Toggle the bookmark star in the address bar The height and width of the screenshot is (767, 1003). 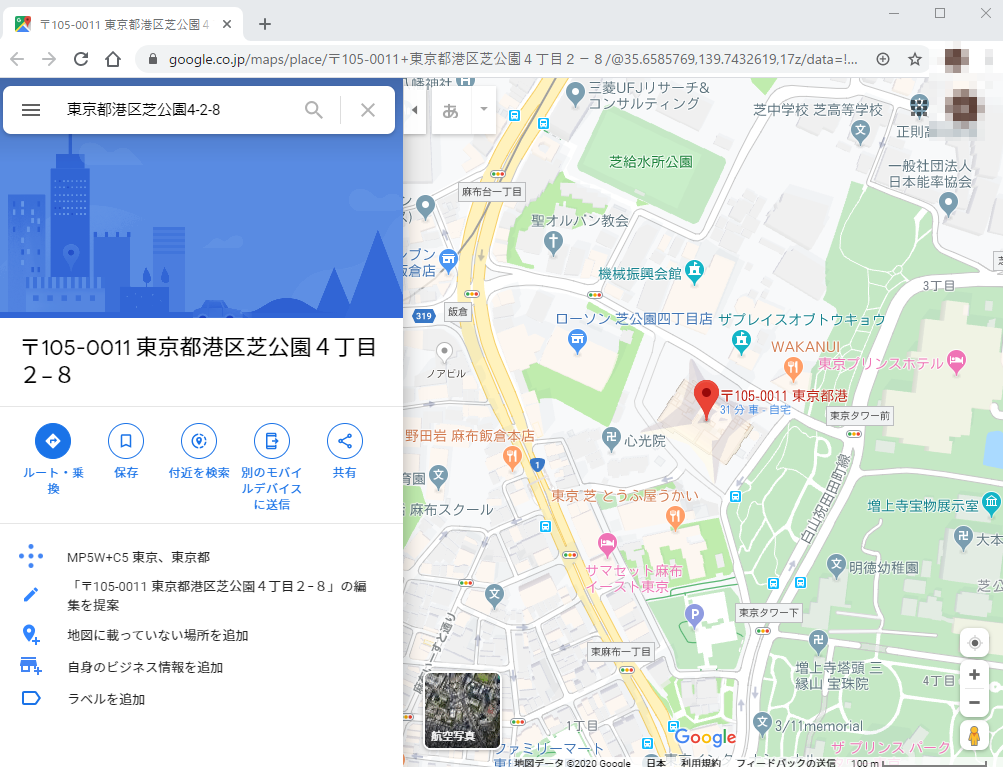pyautogui.click(x=916, y=59)
